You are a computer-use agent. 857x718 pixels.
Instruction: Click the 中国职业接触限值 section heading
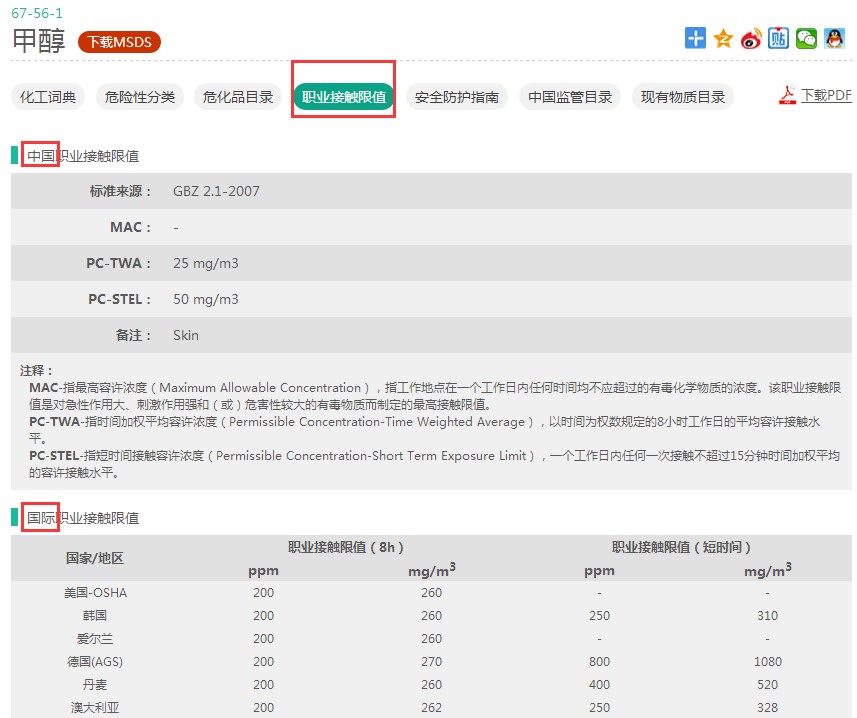[x=83, y=156]
